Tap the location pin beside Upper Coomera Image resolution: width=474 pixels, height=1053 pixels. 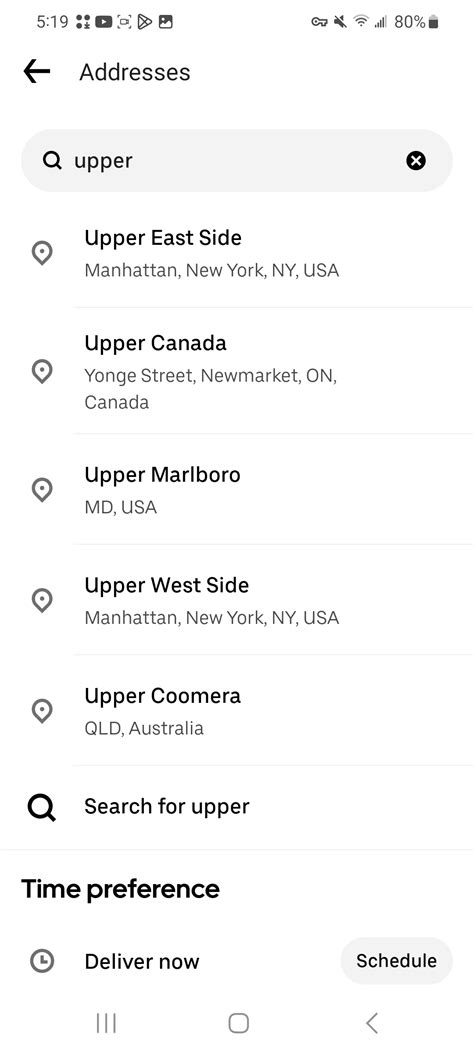(x=42, y=711)
